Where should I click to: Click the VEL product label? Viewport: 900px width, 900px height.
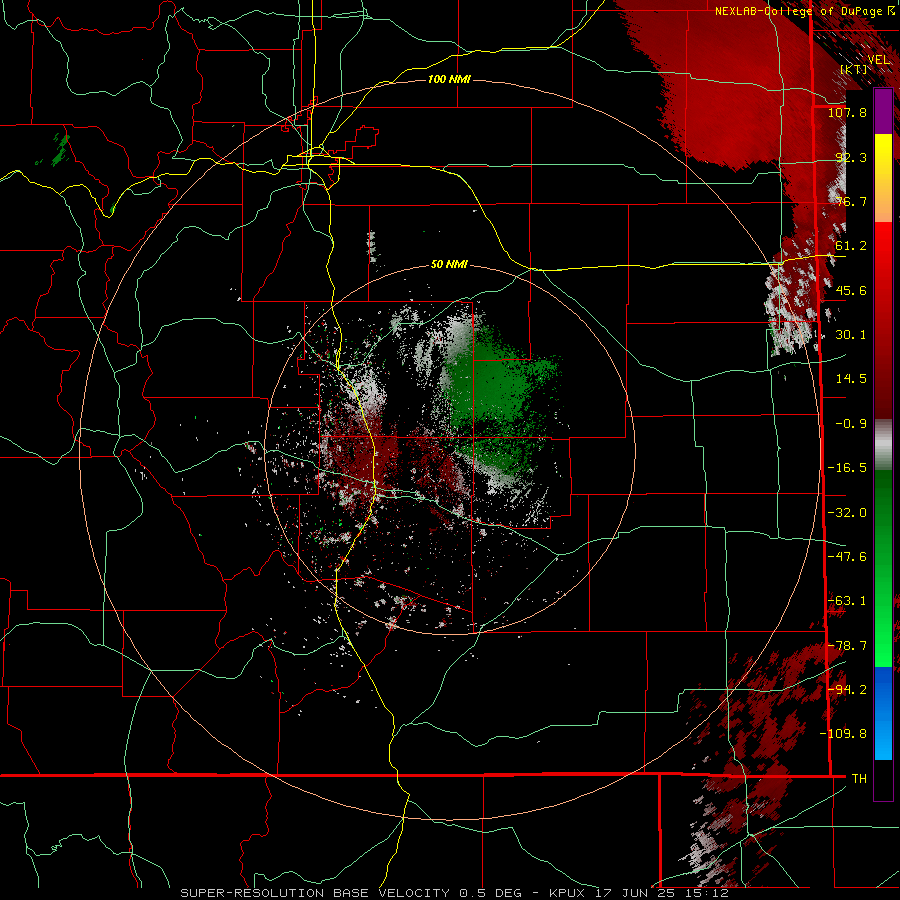tap(879, 60)
